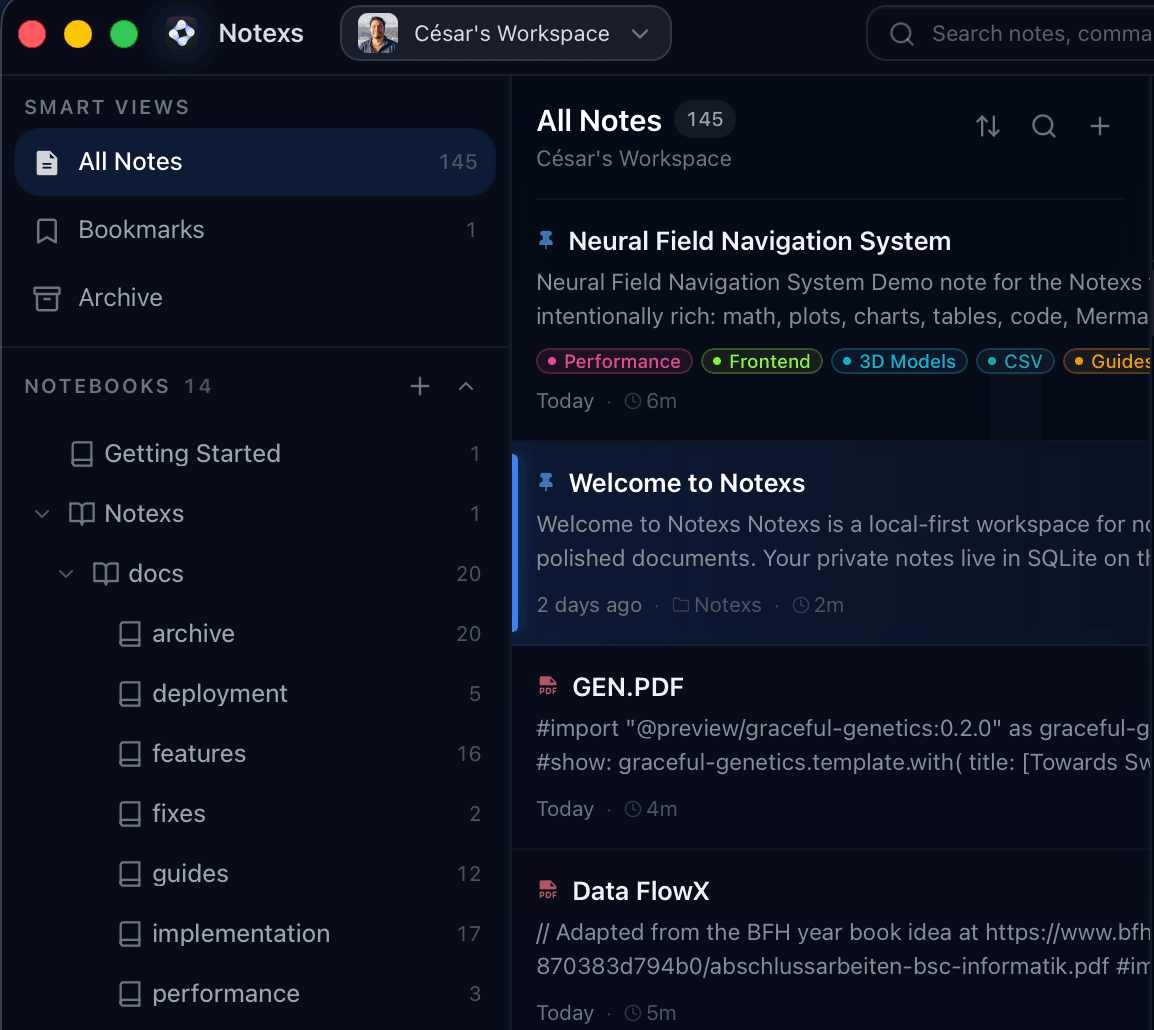This screenshot has height=1030, width=1154.
Task: Click the All Notes document icon in sidebar
Action: [x=47, y=163]
